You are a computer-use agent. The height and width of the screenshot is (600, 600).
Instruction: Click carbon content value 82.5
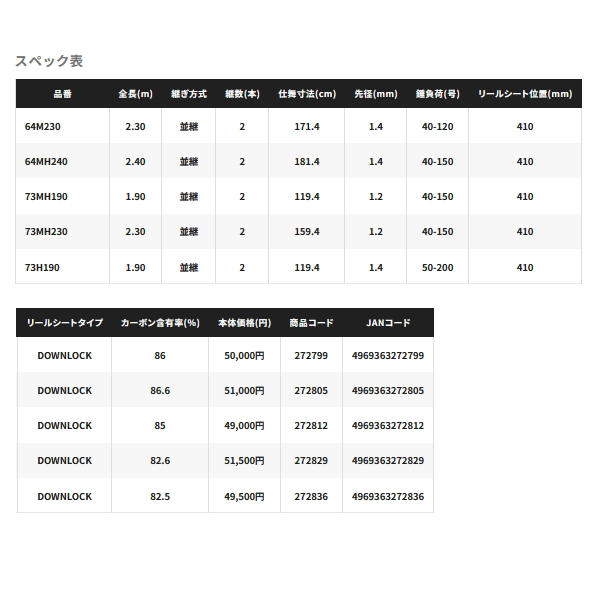click(x=160, y=497)
